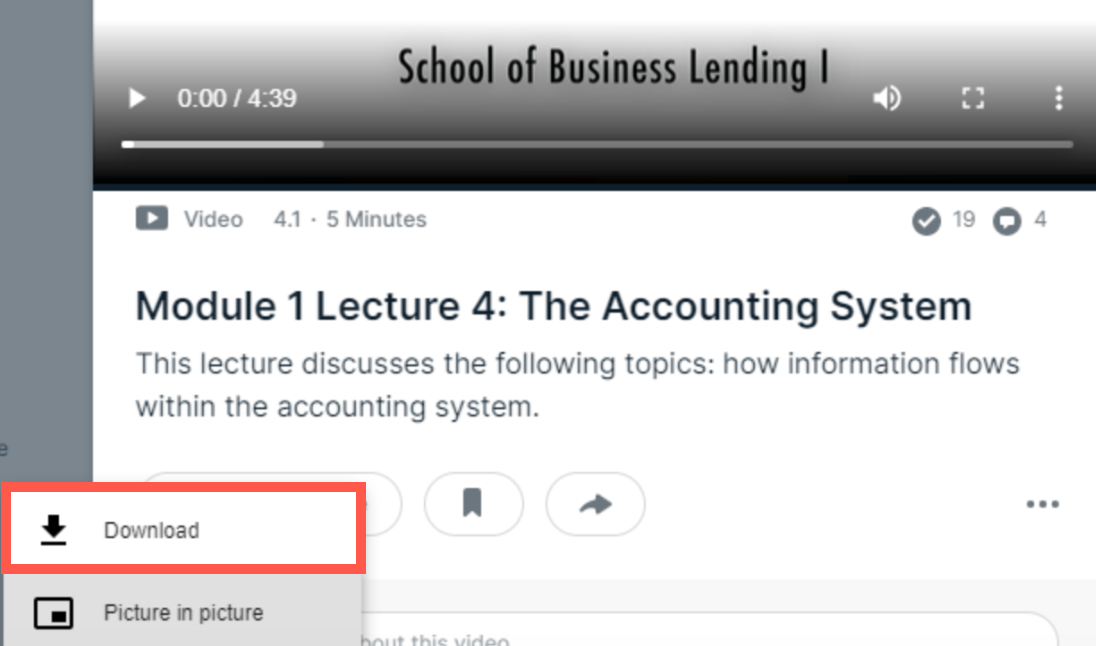Image resolution: width=1096 pixels, height=646 pixels.
Task: Share the lecture with arrow button
Action: click(595, 503)
